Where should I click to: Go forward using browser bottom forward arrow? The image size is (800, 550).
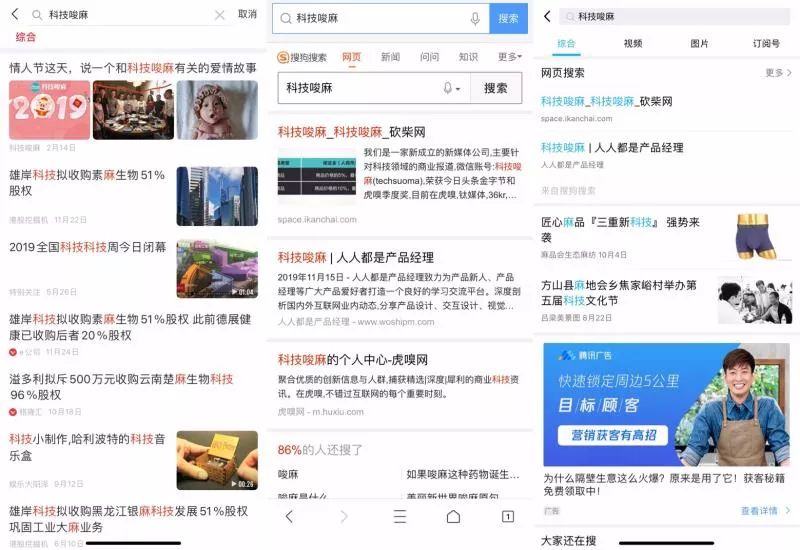(x=344, y=516)
